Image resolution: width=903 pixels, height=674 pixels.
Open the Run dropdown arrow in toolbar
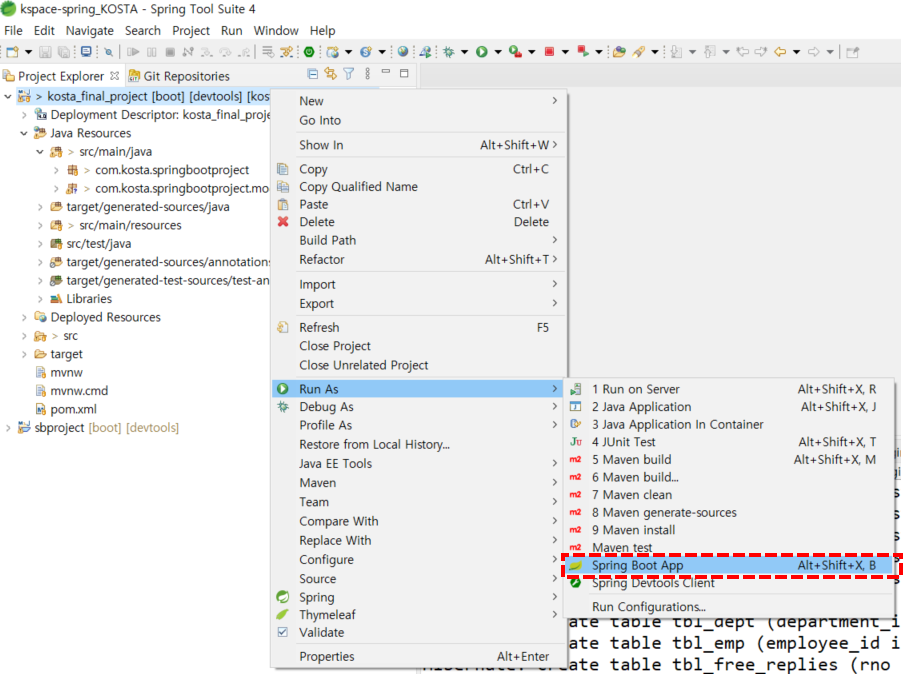[x=498, y=52]
